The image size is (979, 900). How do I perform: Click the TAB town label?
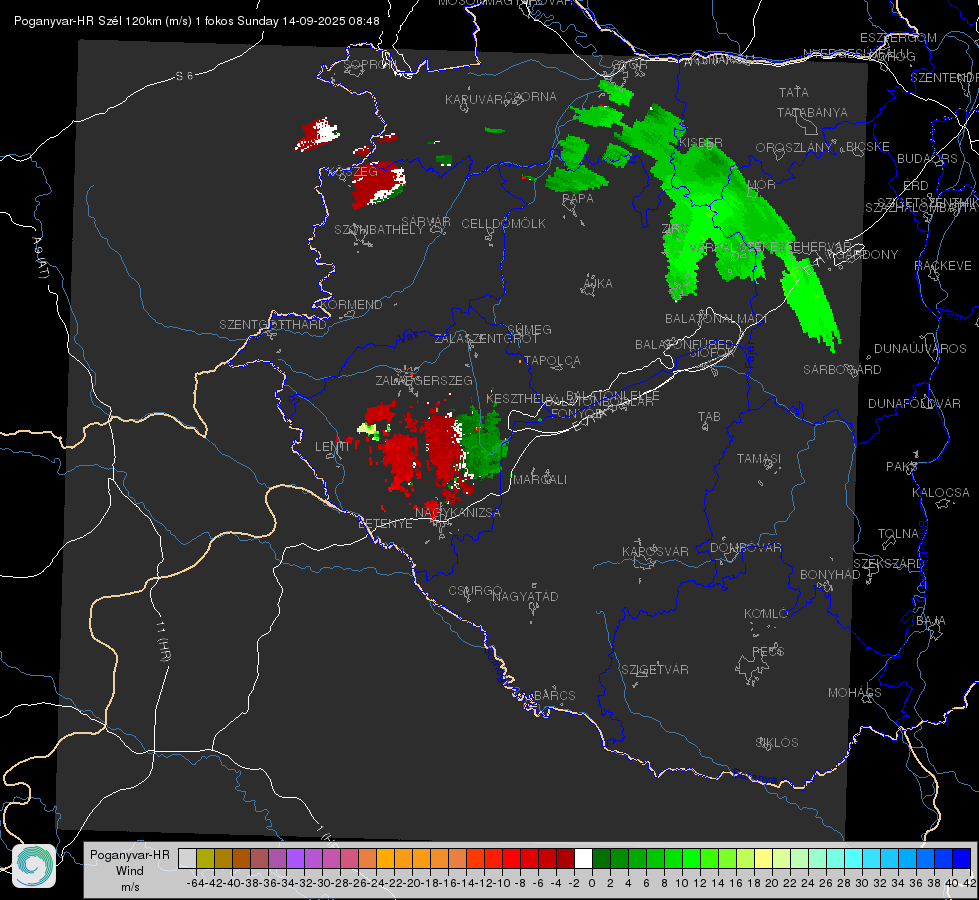pos(709,417)
